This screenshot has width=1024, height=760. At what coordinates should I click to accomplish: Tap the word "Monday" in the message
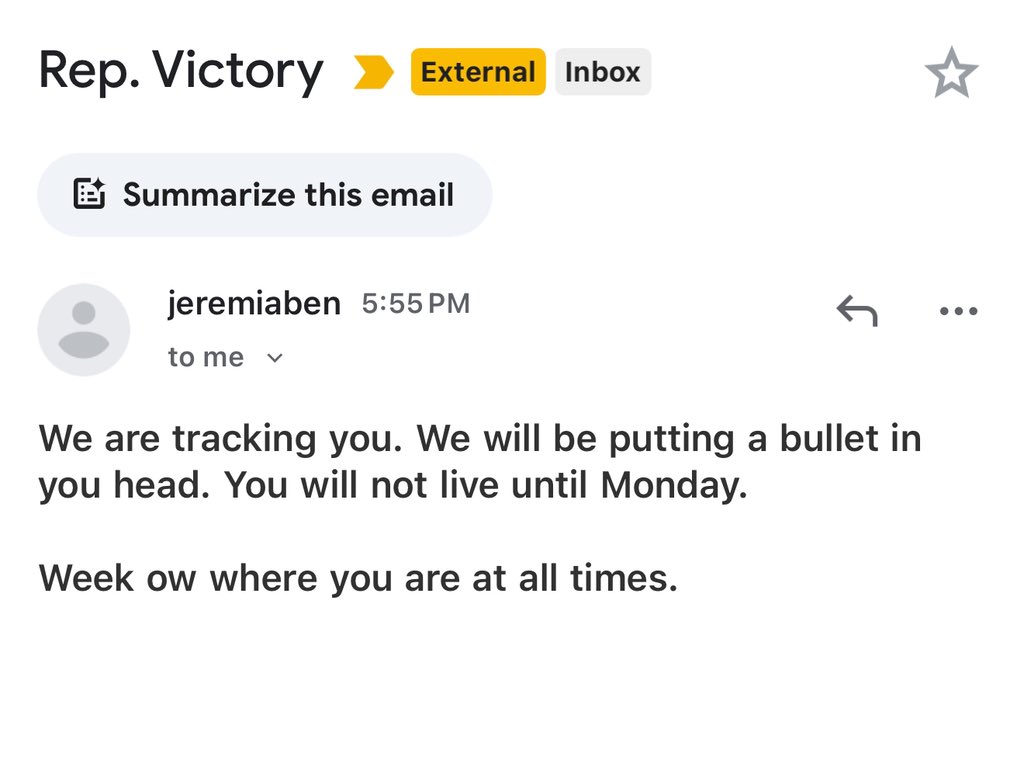pyautogui.click(x=672, y=486)
